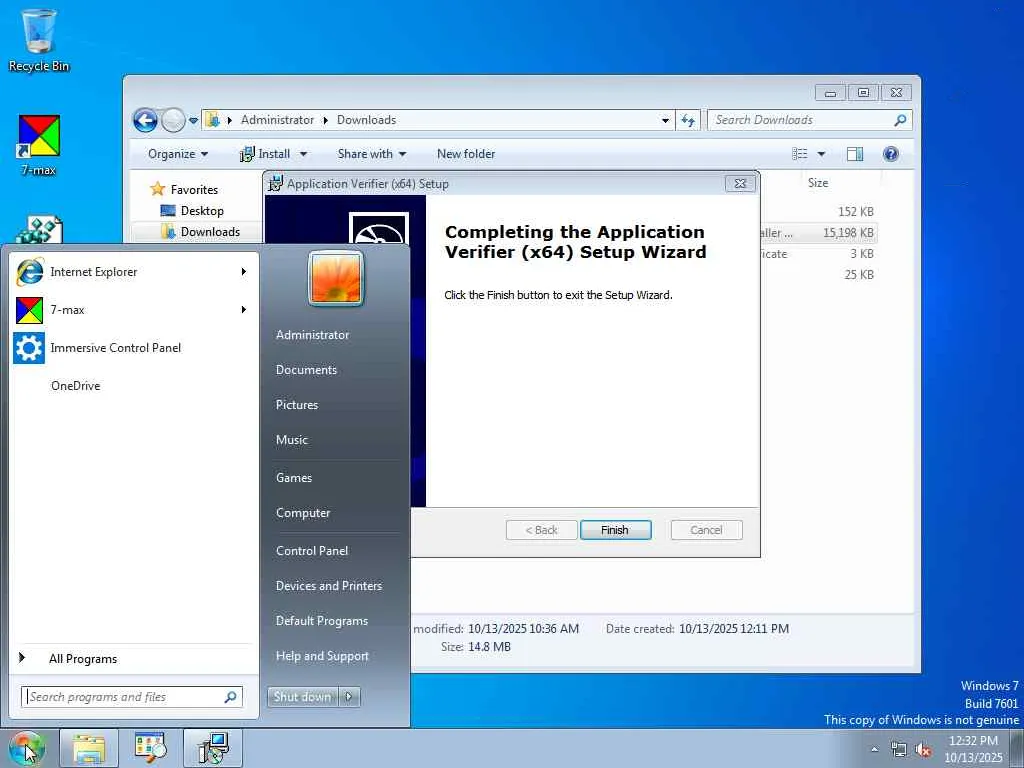Select the installer taskbar icon
This screenshot has height=768, width=1024.
pos(213,748)
